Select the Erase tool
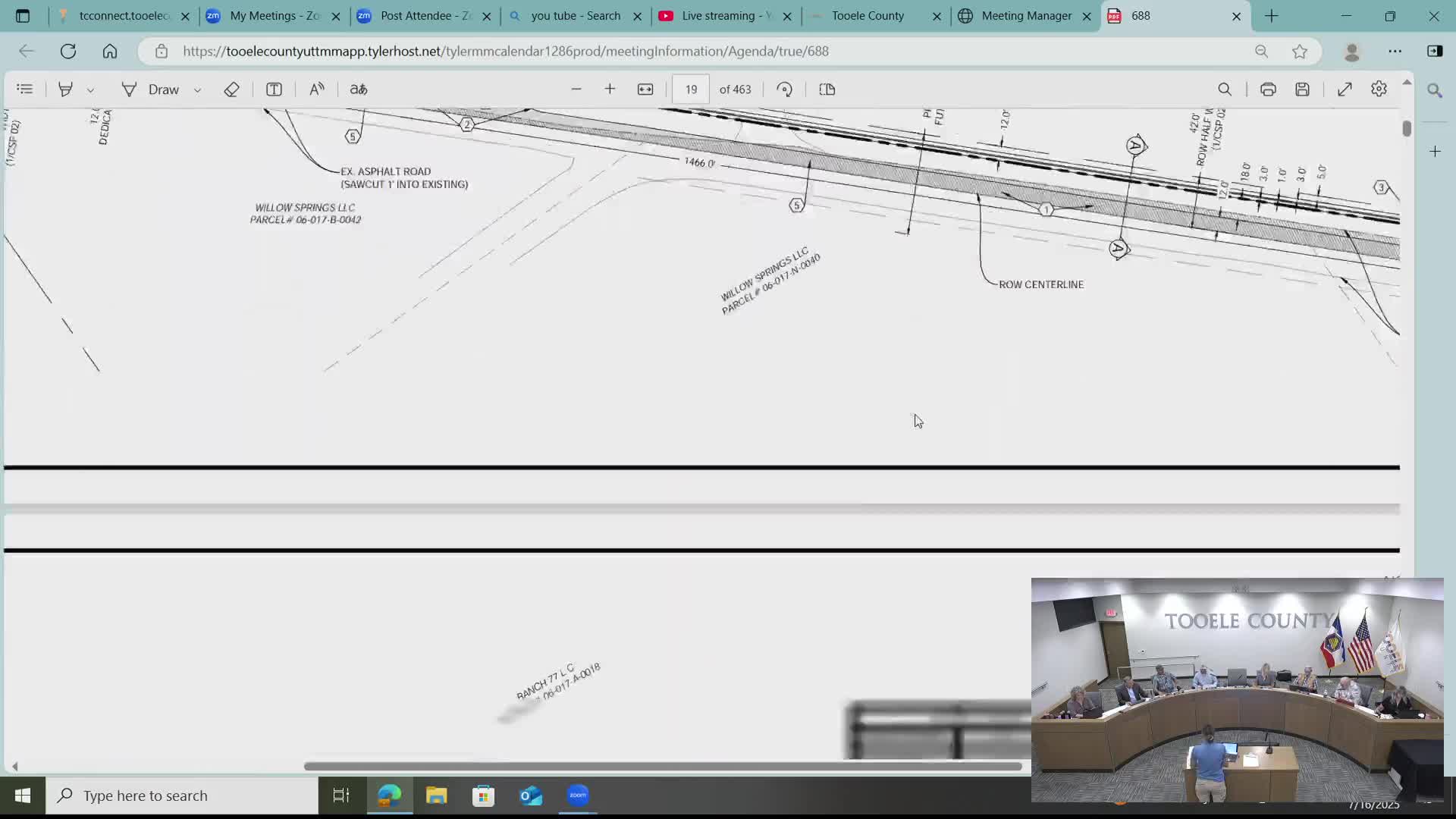Image resolution: width=1456 pixels, height=819 pixels. click(231, 89)
